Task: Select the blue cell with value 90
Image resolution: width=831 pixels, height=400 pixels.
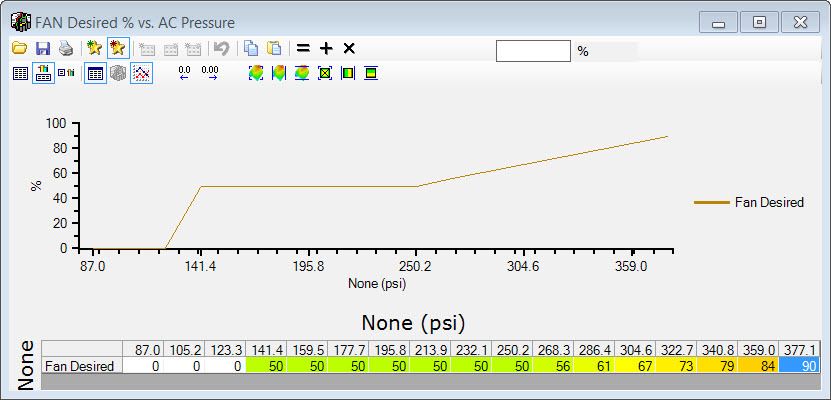Action: pyautogui.click(x=800, y=366)
